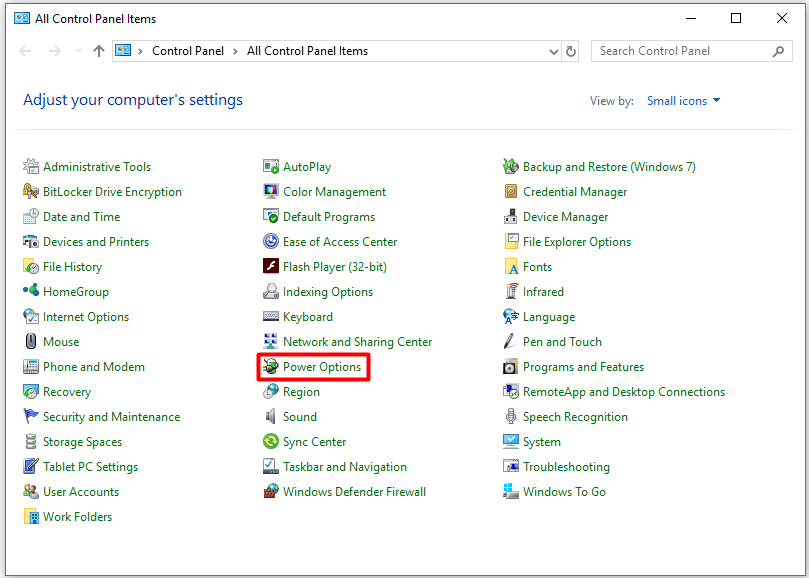The height and width of the screenshot is (578, 809).
Task: Open the Network and Sharing Center icon
Action: pyautogui.click(x=271, y=342)
